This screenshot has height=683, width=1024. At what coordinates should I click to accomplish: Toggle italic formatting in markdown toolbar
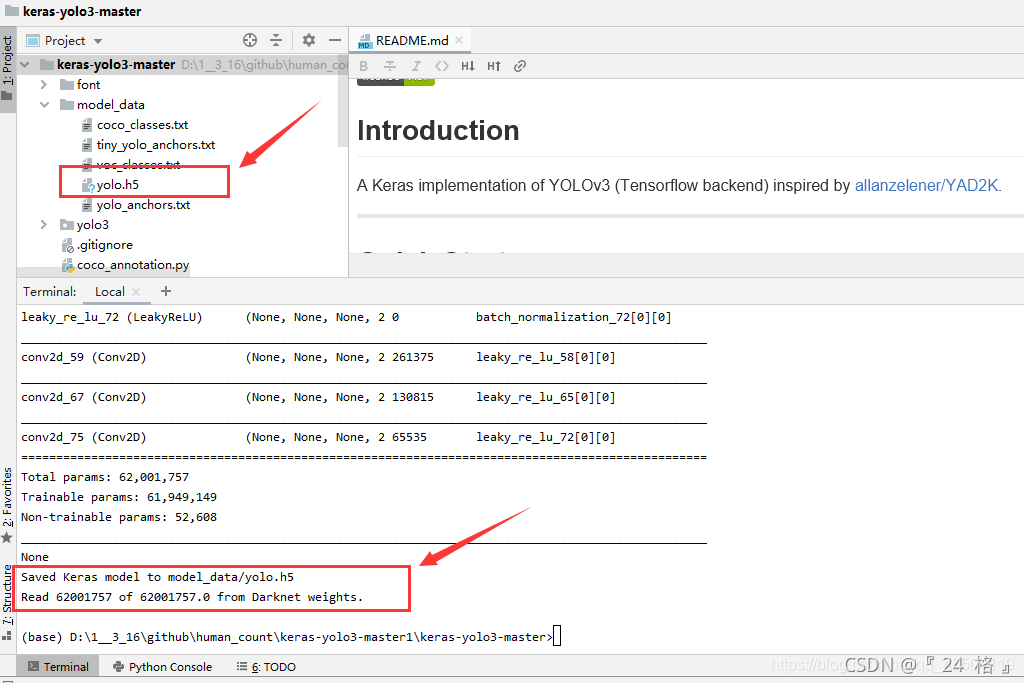point(415,66)
